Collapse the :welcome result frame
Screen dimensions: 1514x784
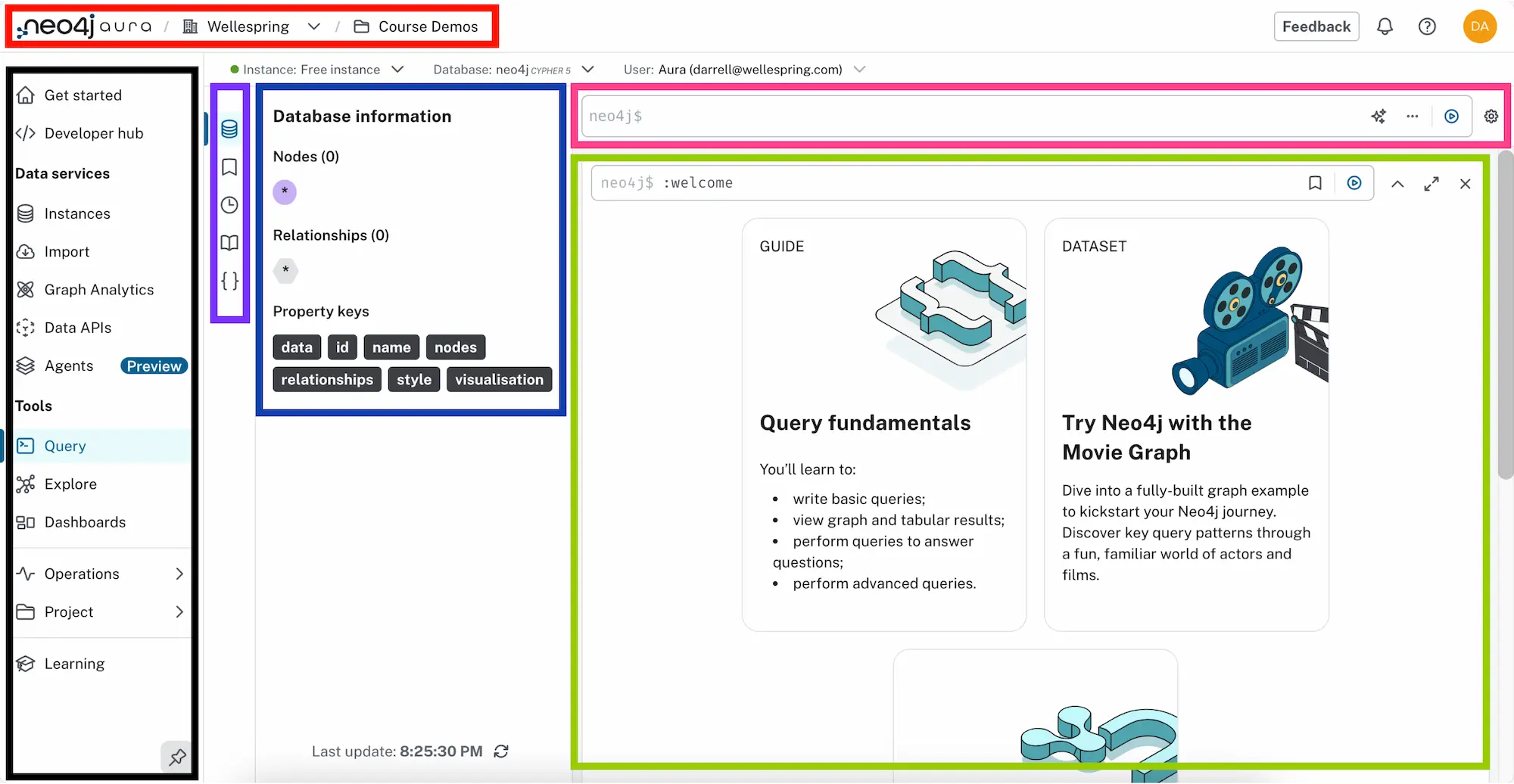pyautogui.click(x=1397, y=184)
